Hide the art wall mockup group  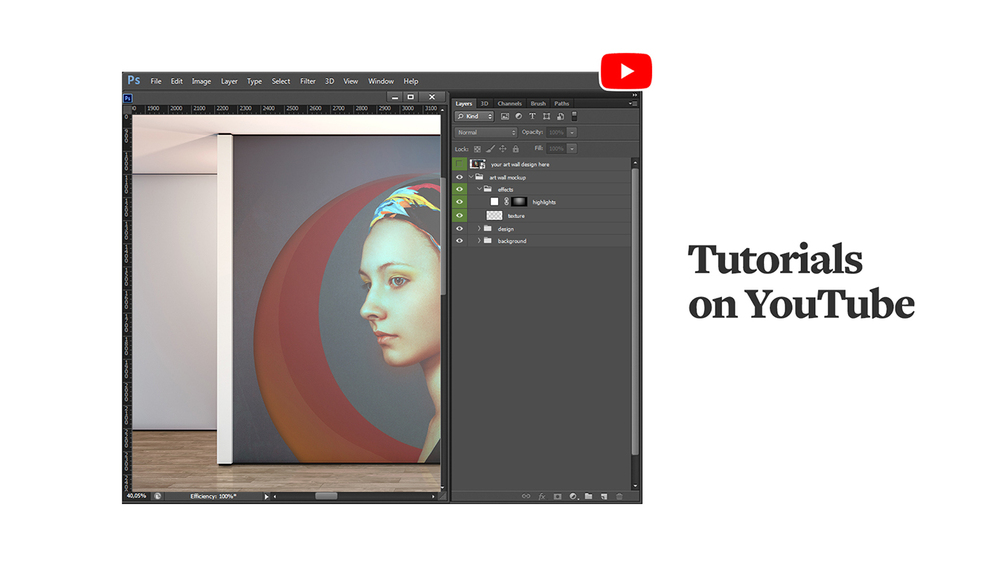coord(460,177)
